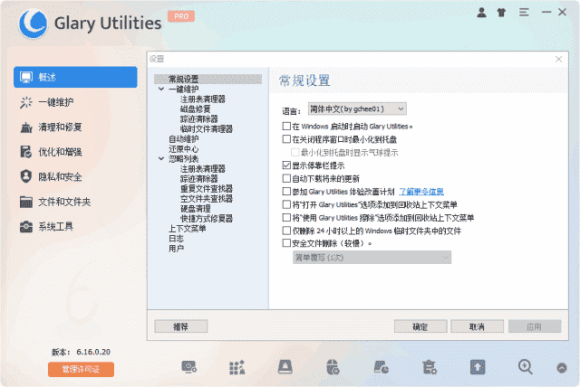This screenshot has height=387, width=580.
Task: Select 用户 in the settings tree
Action: pos(176,249)
